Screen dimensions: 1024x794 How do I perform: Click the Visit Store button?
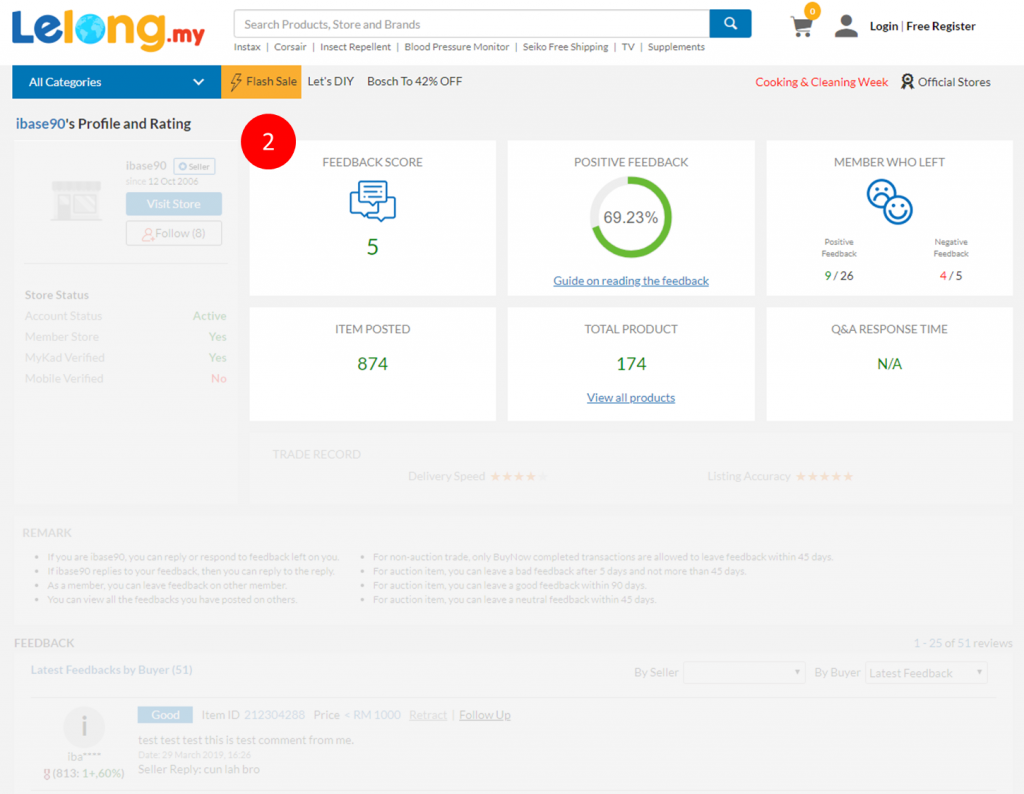point(174,204)
